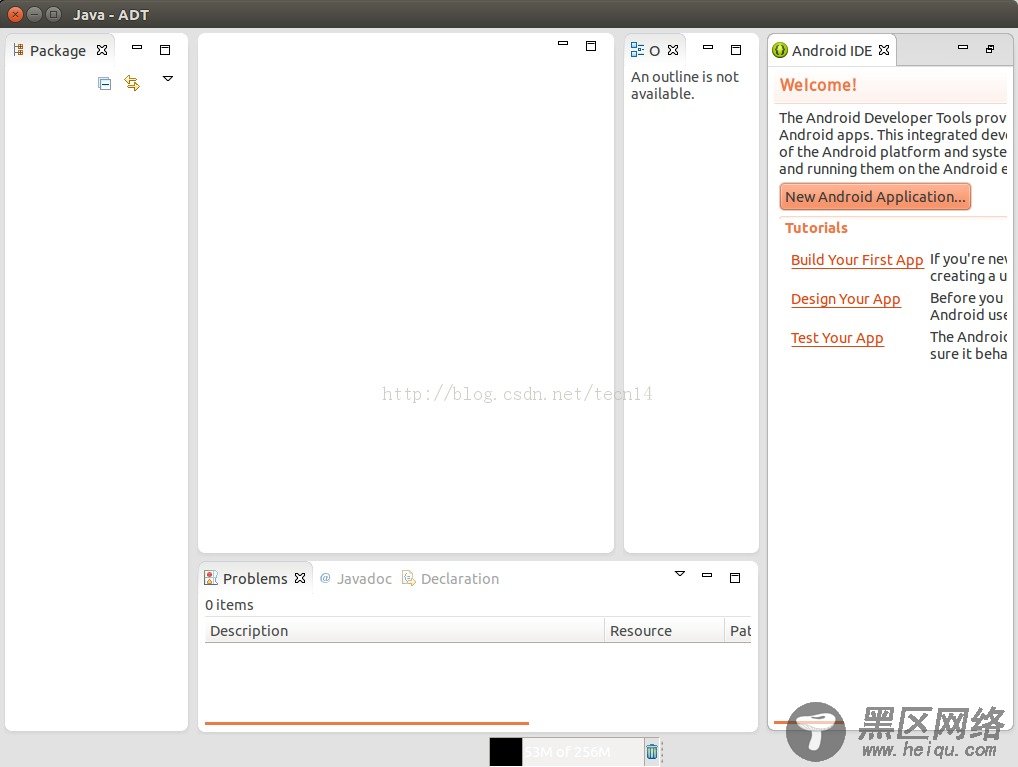This screenshot has width=1018, height=767.
Task: Minimize the editor area
Action: pyautogui.click(x=563, y=44)
